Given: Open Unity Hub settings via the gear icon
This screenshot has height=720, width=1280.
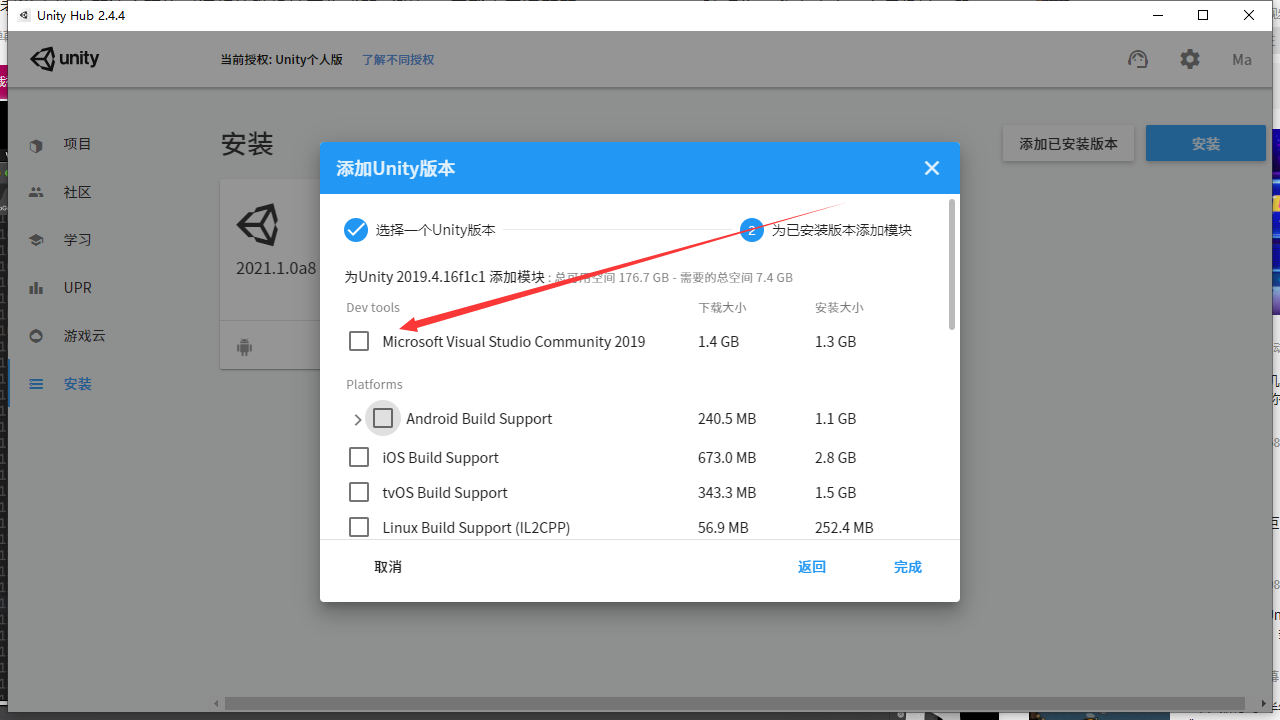Looking at the screenshot, I should click(x=1189, y=59).
